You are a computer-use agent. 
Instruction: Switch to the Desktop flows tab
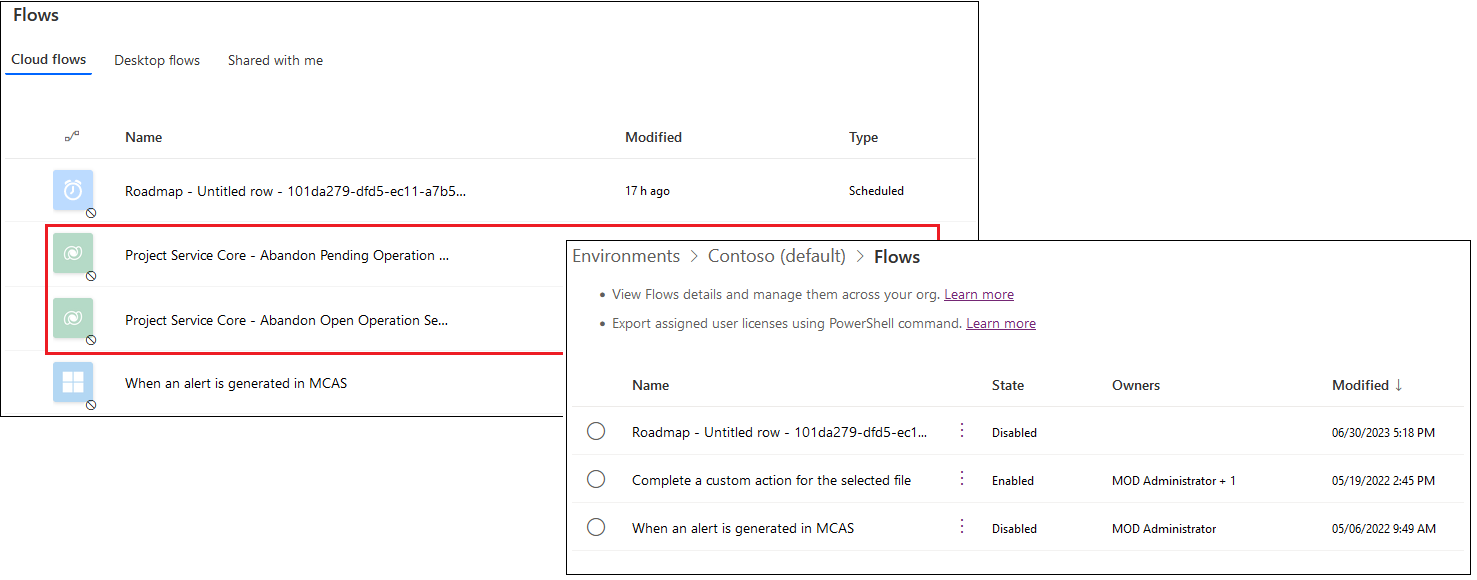coord(157,61)
